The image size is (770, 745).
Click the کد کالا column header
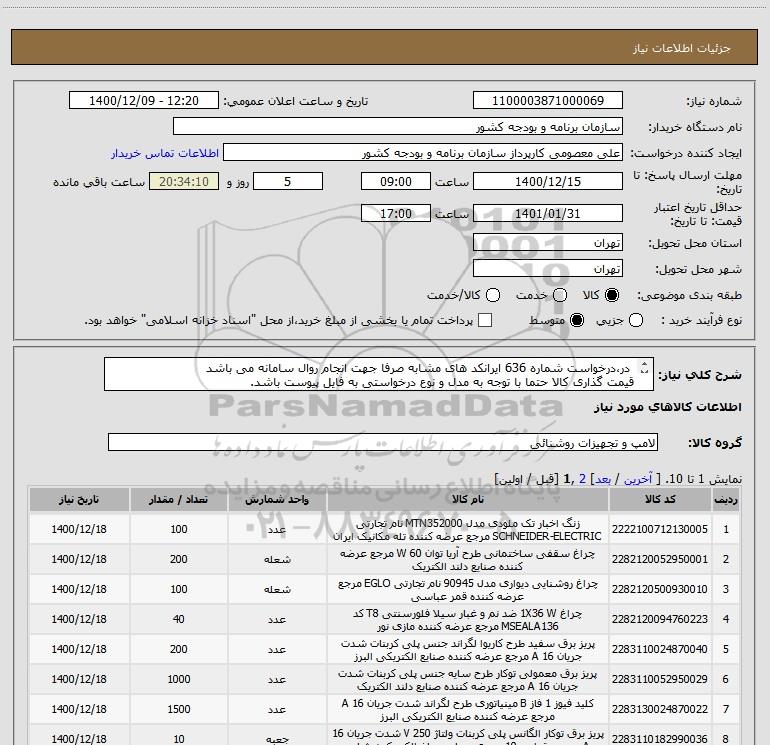coord(660,499)
